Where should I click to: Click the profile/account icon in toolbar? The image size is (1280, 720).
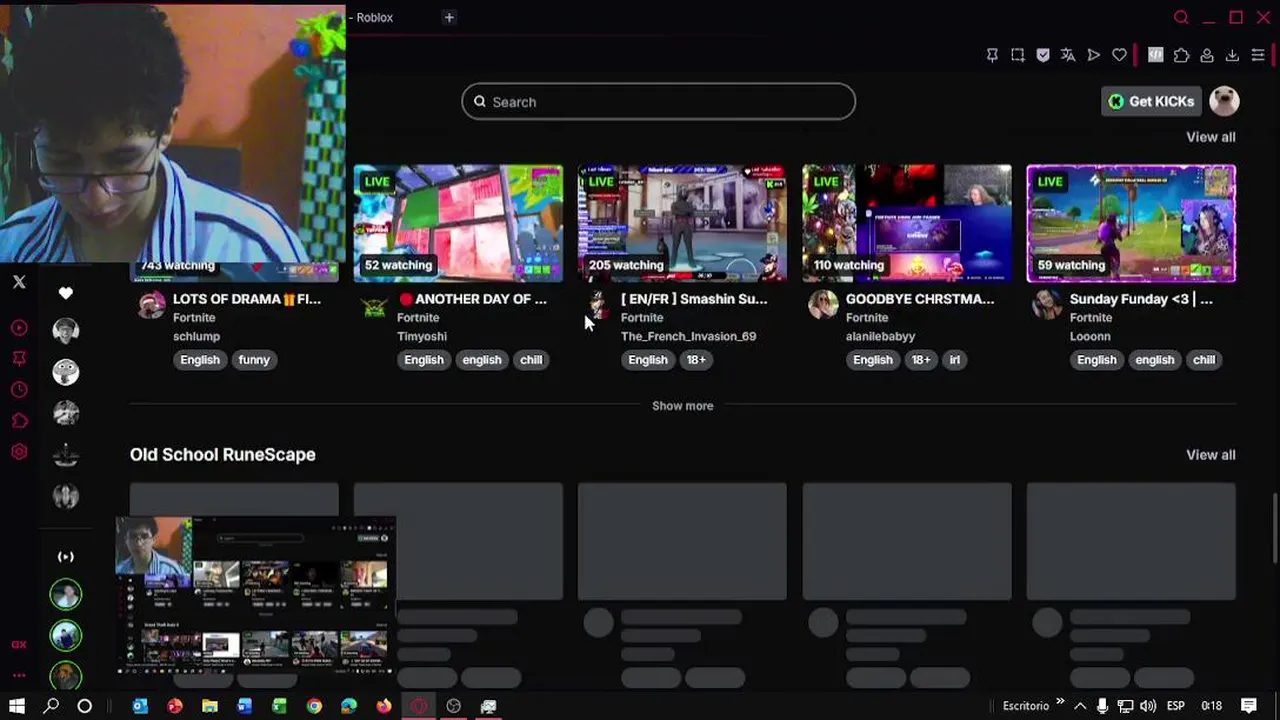point(1207,56)
